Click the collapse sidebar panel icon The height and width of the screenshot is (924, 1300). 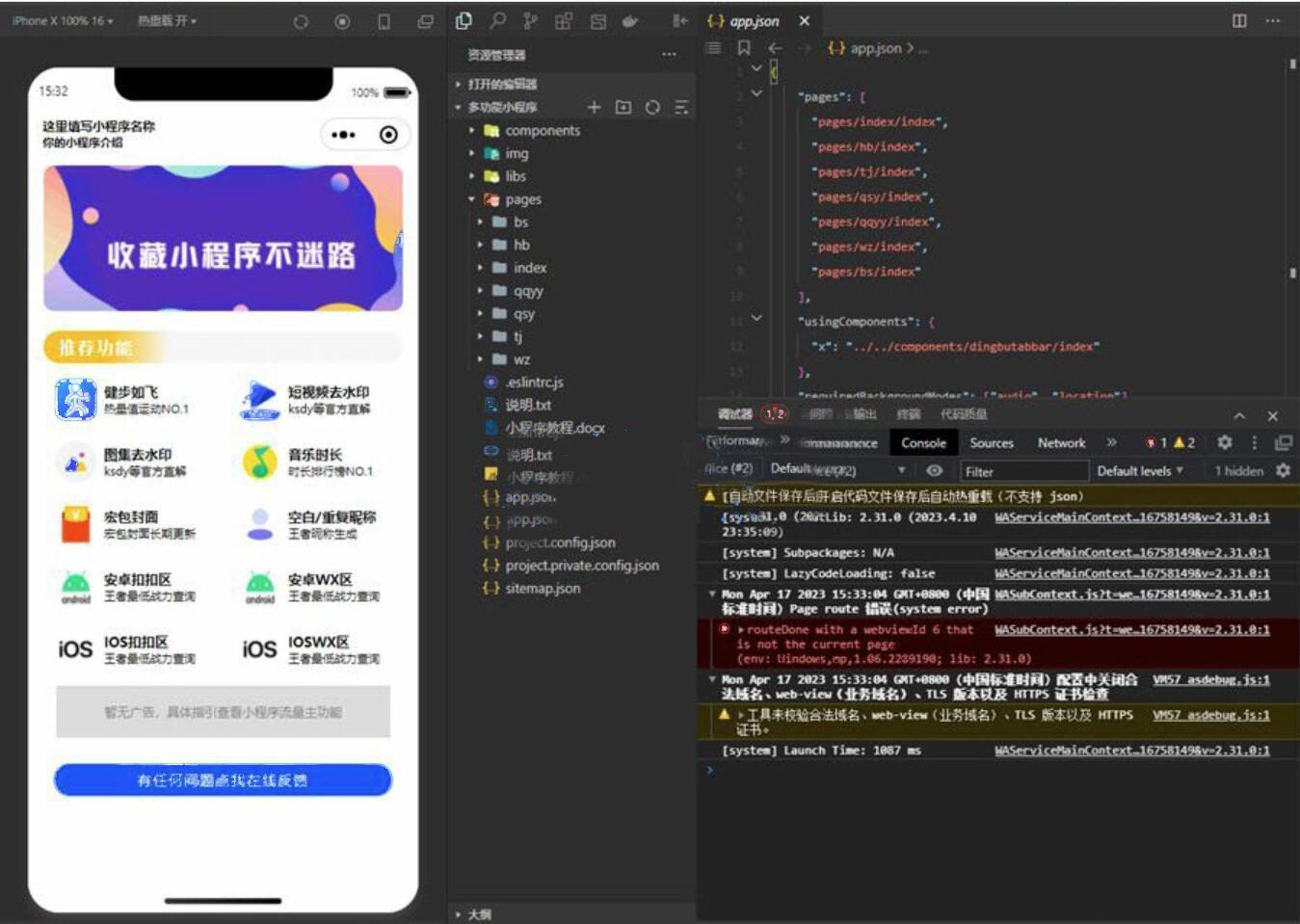point(680,20)
